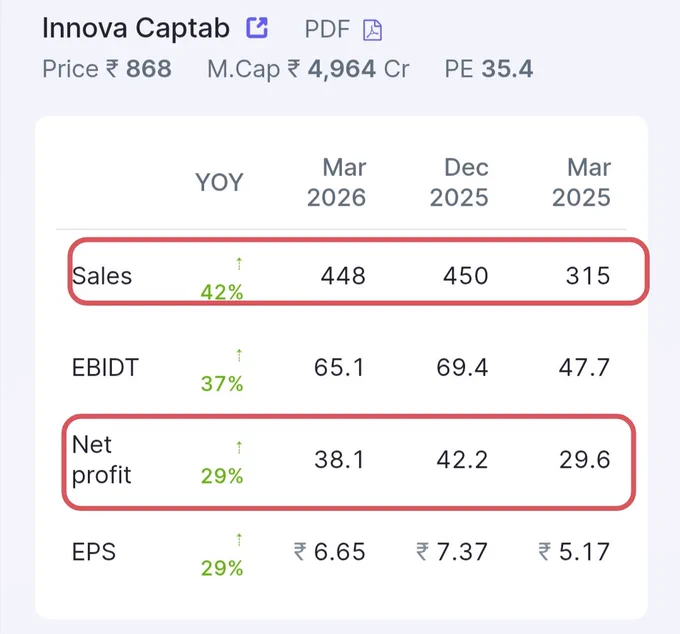Image resolution: width=680 pixels, height=634 pixels.
Task: Click the EPS YOY up arrow
Action: pos(239,539)
